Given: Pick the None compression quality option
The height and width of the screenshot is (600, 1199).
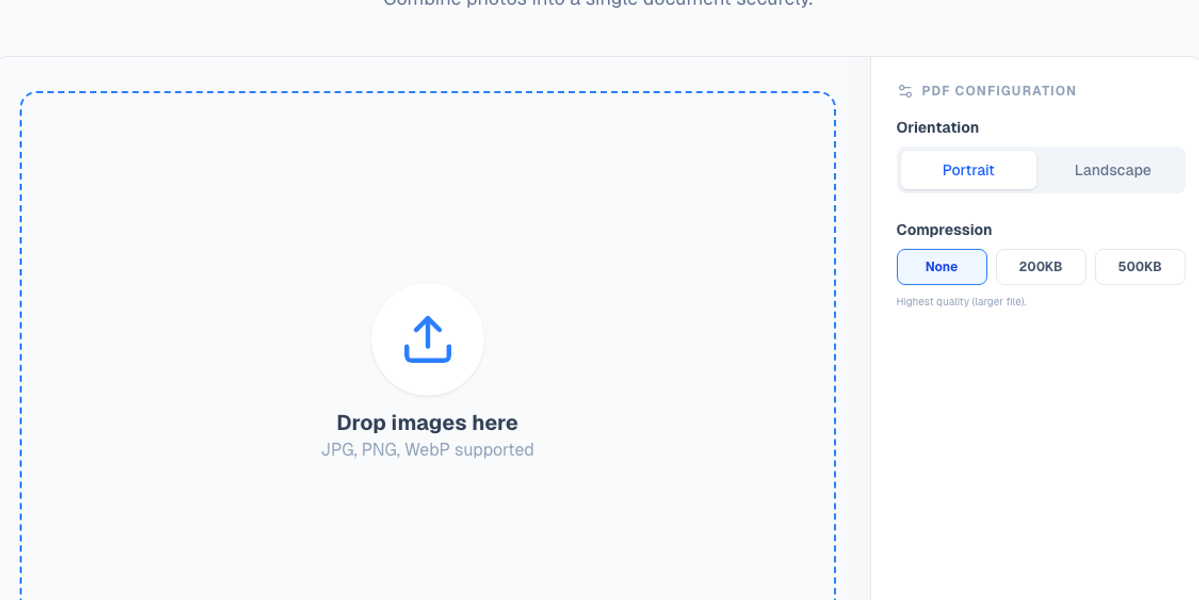Looking at the screenshot, I should pyautogui.click(x=941, y=266).
